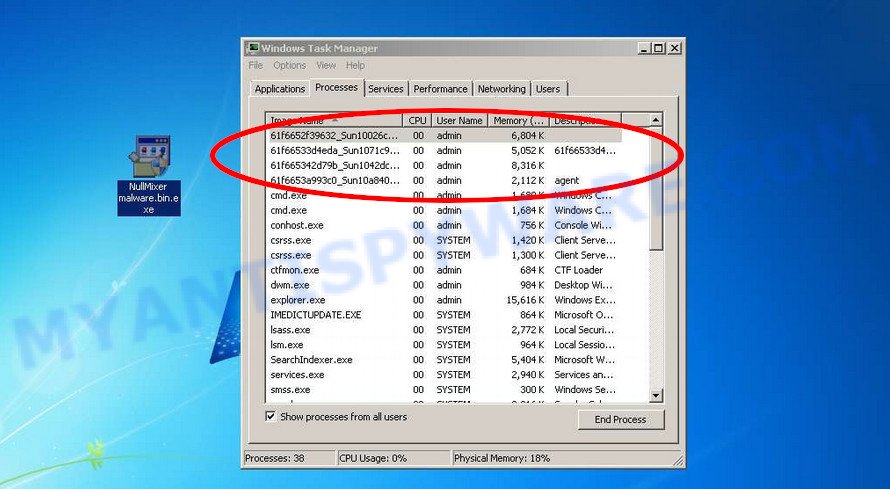Open the View menu
The image size is (890, 489).
326,65
